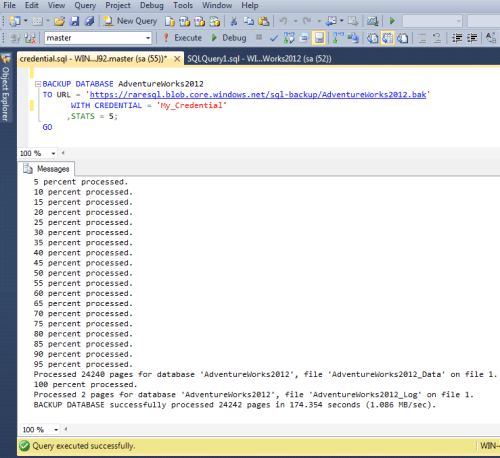Switch to the SQLQuery1.sql tab
This screenshot has height=458, width=500.
[x=259, y=59]
